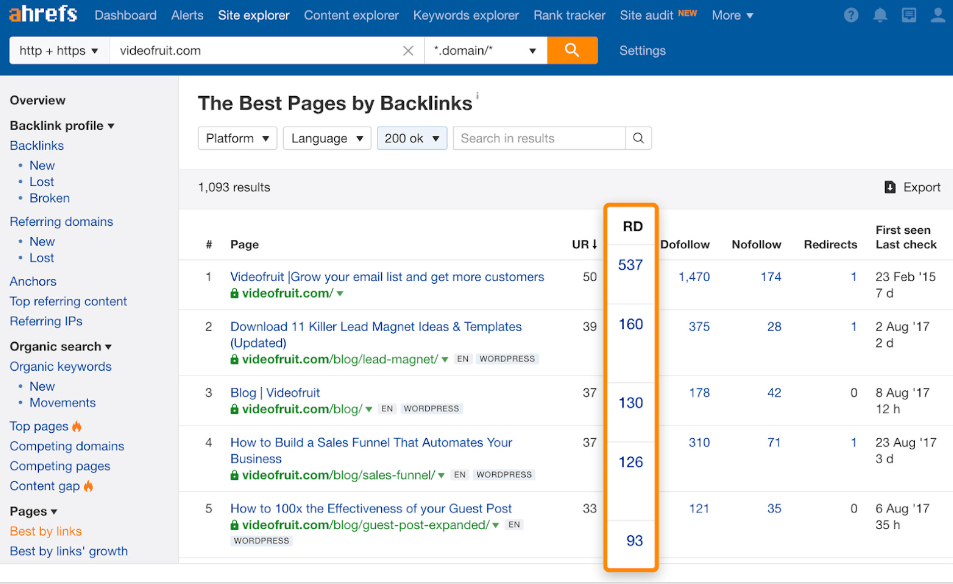Click the RD value 160
953x584 pixels.
[631, 325]
